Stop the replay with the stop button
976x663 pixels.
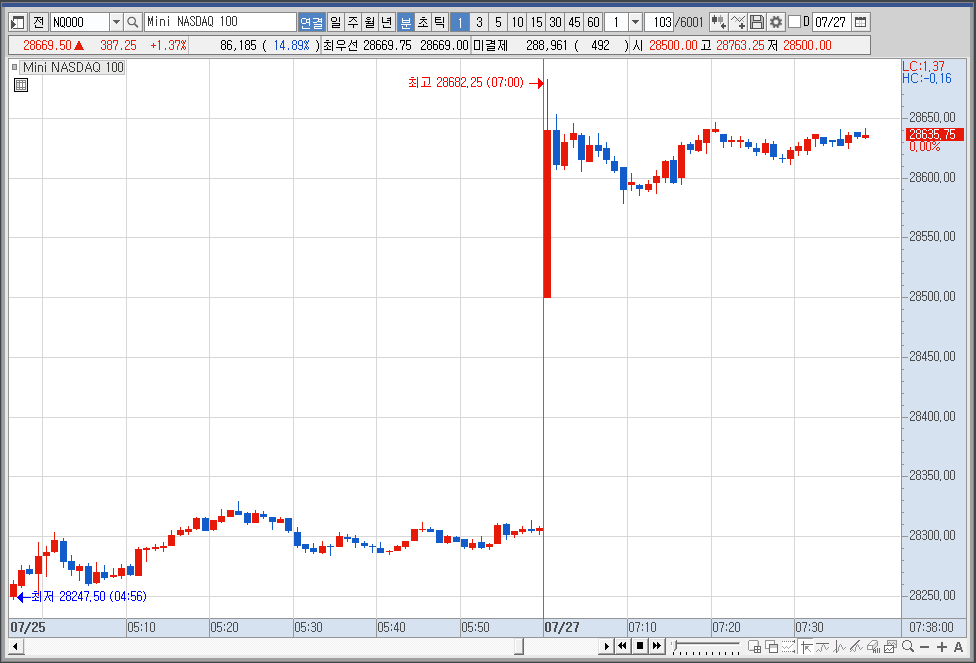pyautogui.click(x=639, y=646)
